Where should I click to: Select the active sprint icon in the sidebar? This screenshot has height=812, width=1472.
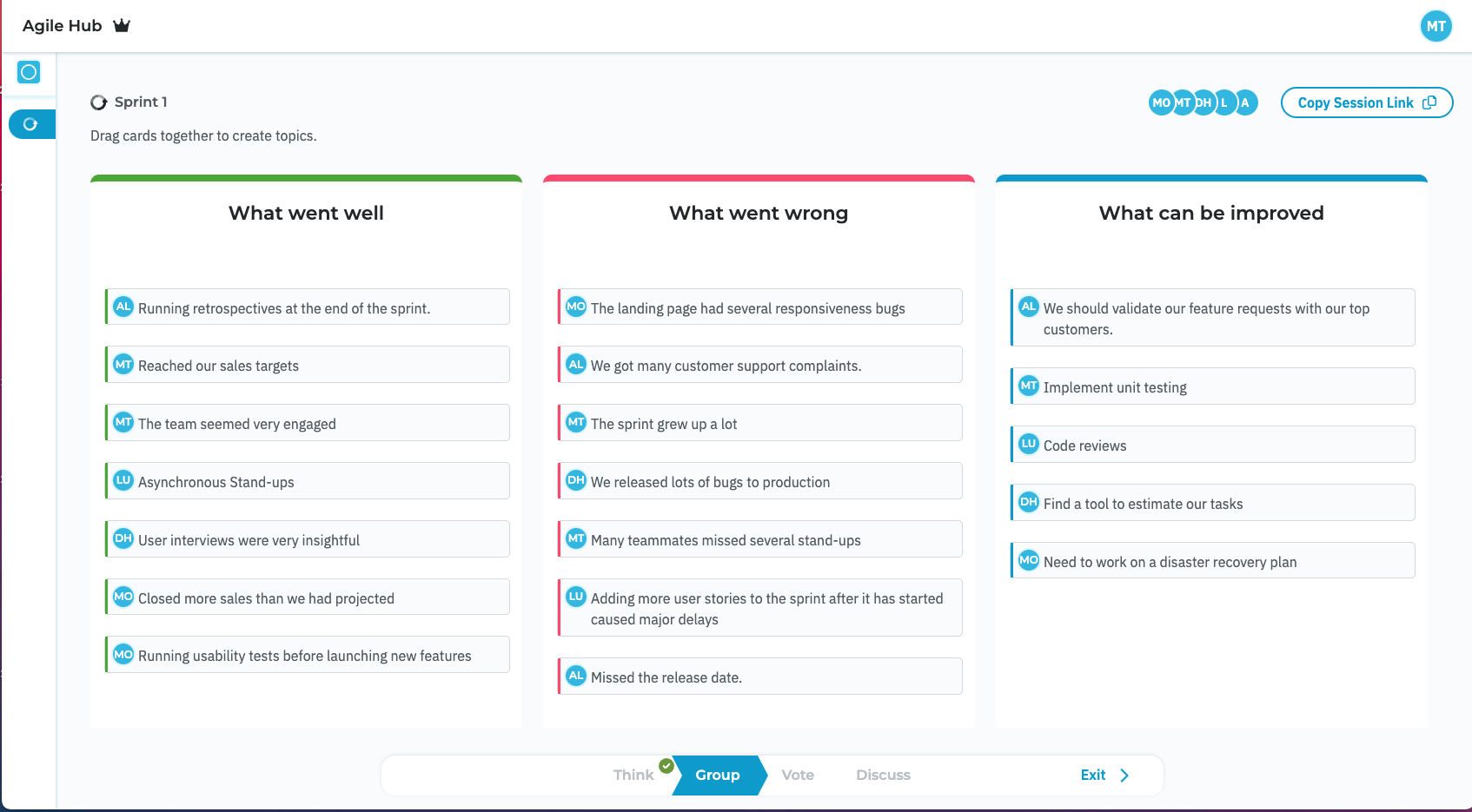click(x=31, y=123)
